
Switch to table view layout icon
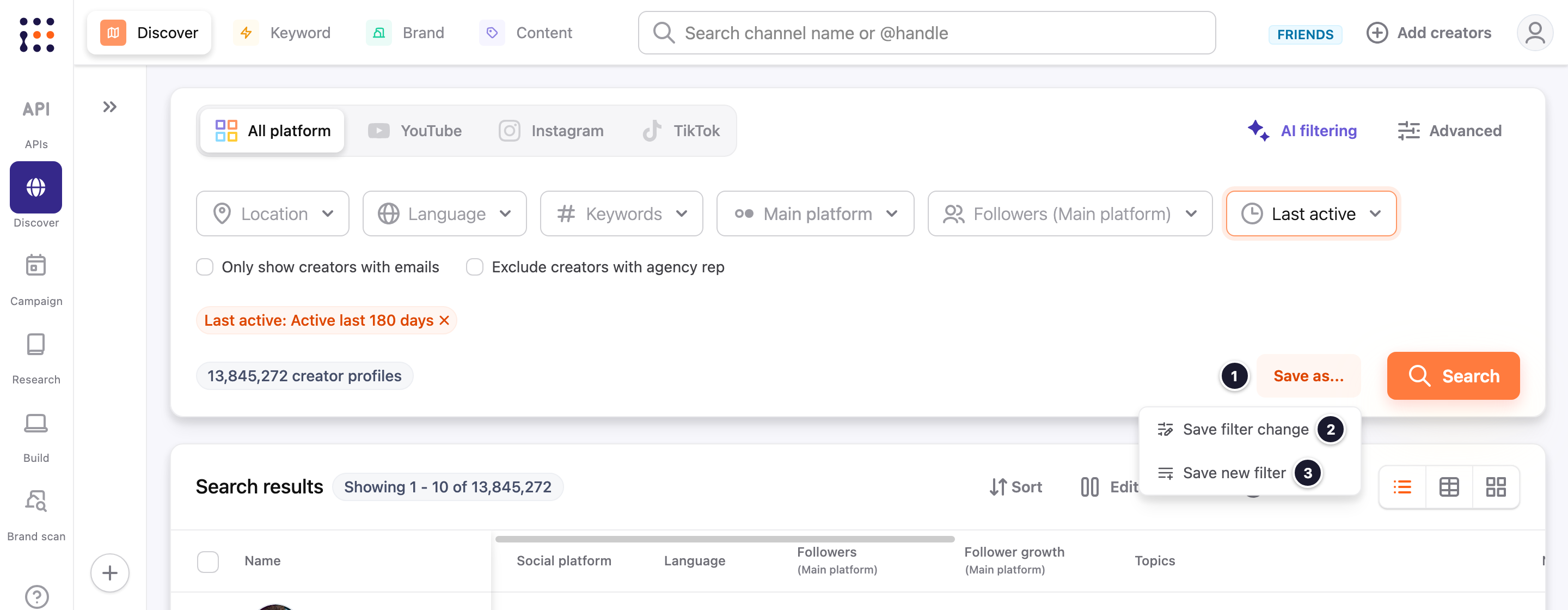point(1449,486)
